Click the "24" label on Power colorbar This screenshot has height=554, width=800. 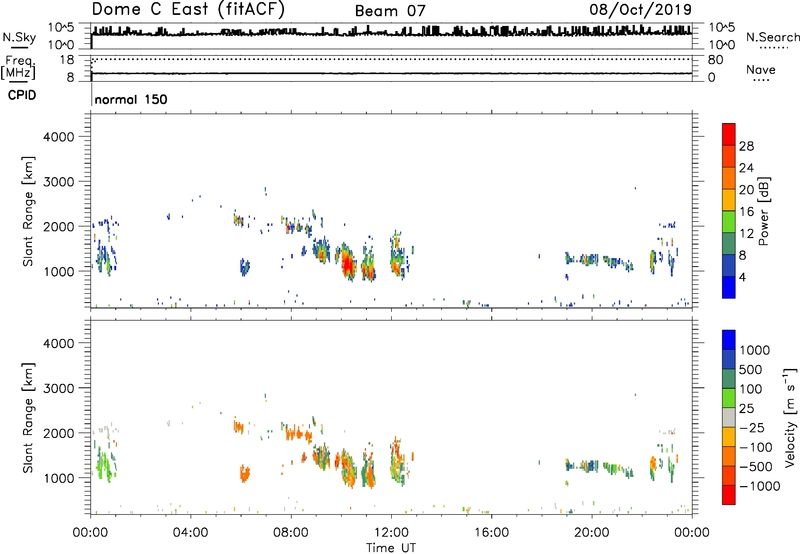pyautogui.click(x=746, y=168)
